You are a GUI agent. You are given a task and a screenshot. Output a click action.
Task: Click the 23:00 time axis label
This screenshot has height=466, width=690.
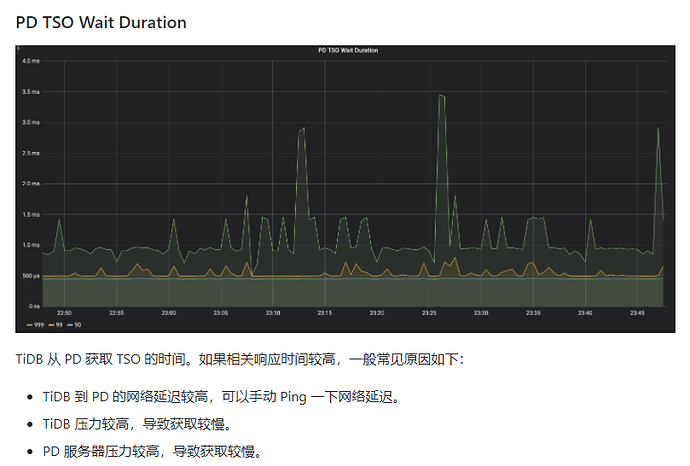(169, 313)
